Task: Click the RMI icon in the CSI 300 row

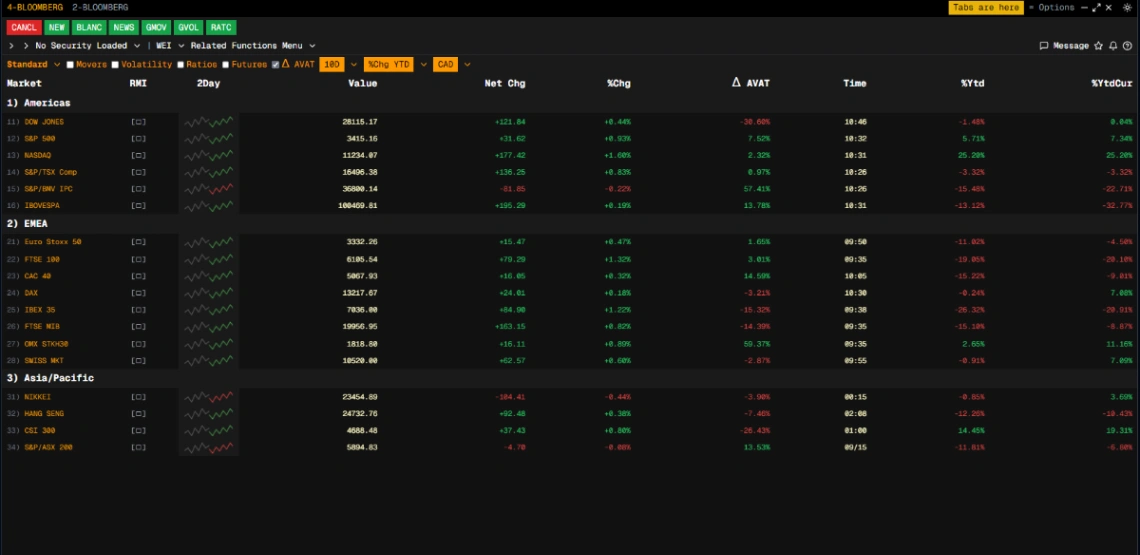Action: coord(138,430)
